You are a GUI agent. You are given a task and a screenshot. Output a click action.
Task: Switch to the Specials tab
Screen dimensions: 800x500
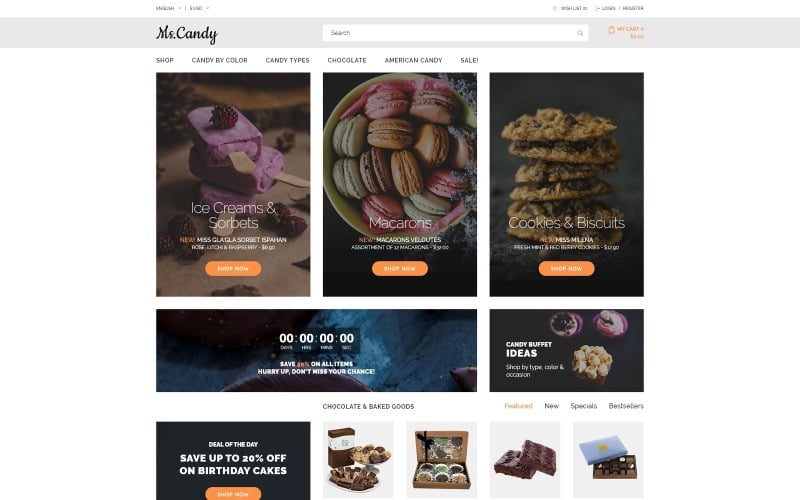click(584, 406)
